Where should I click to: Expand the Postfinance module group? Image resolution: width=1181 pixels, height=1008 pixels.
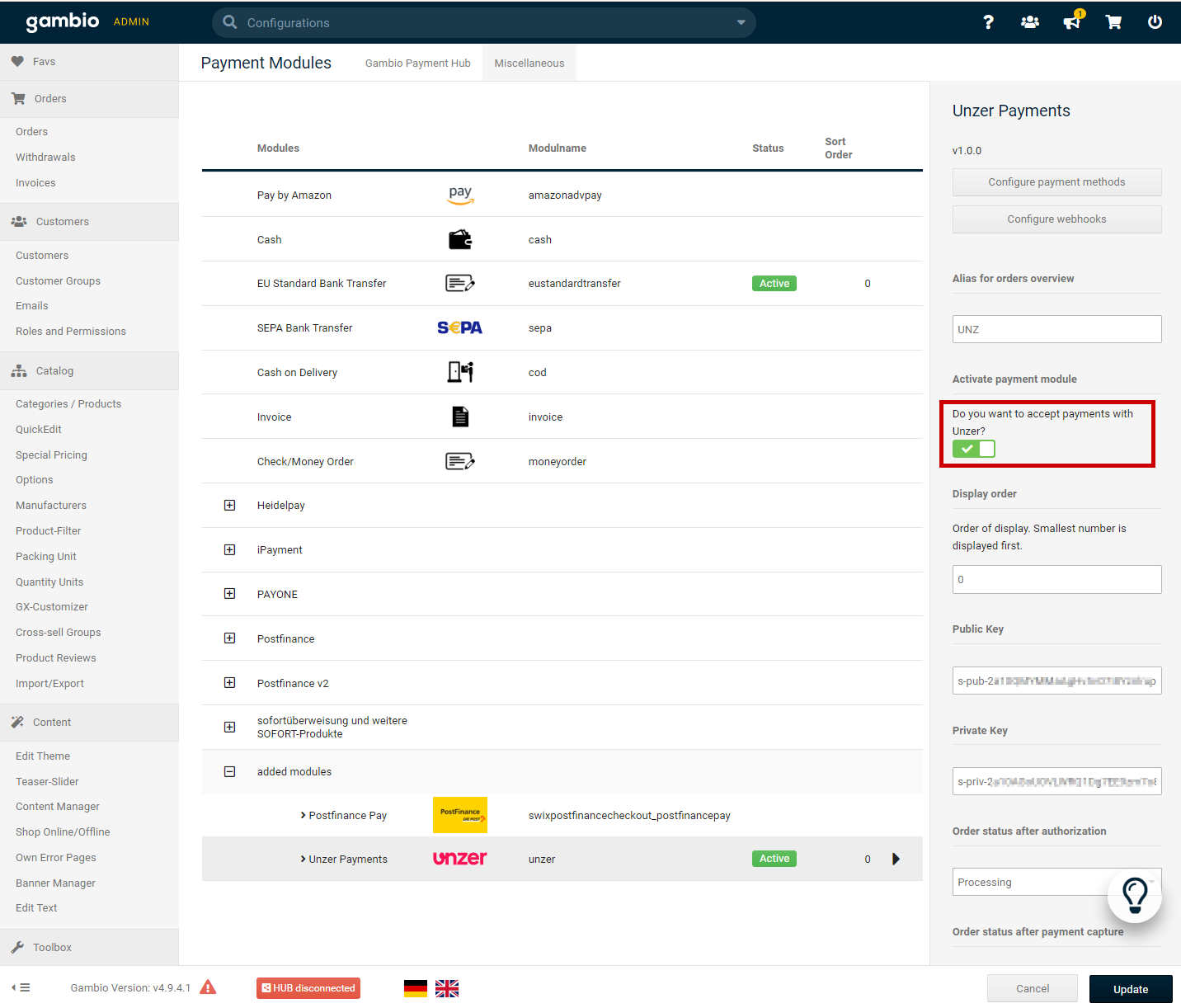(230, 638)
